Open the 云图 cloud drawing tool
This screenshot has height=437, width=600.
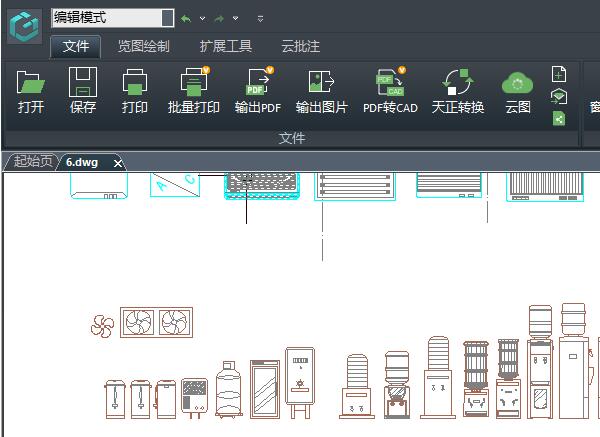(518, 83)
